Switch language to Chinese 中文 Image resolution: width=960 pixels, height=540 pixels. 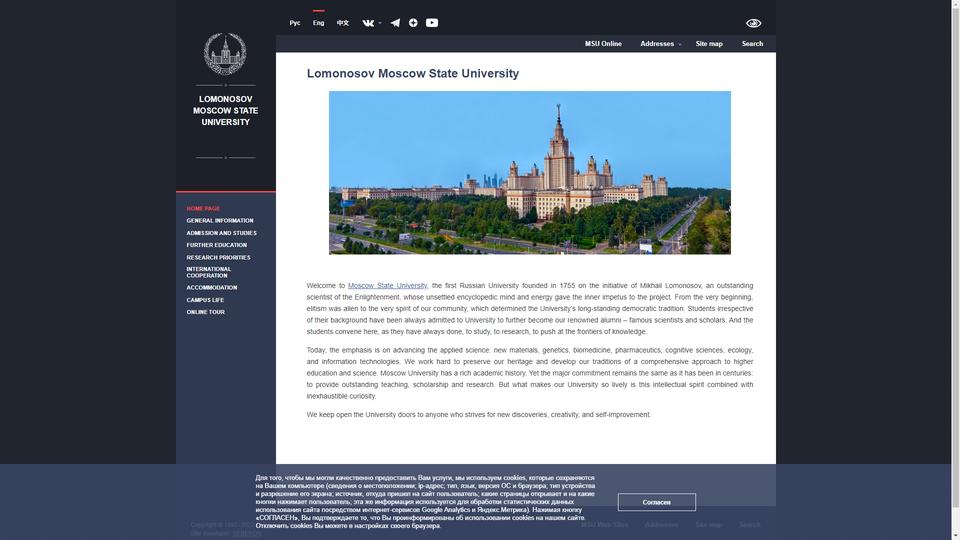point(343,23)
